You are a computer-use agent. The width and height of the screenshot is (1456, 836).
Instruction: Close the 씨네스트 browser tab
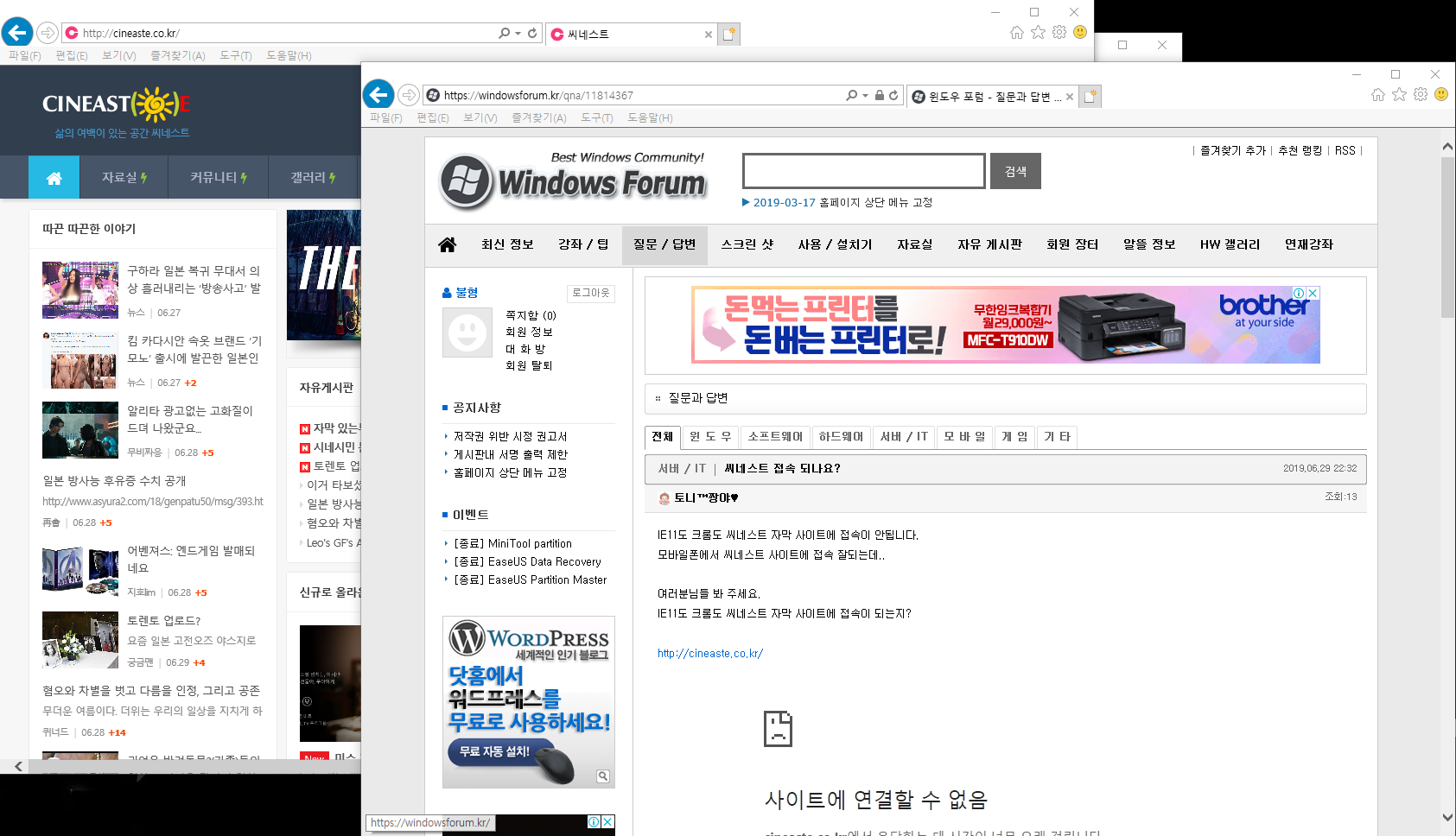coord(709,35)
